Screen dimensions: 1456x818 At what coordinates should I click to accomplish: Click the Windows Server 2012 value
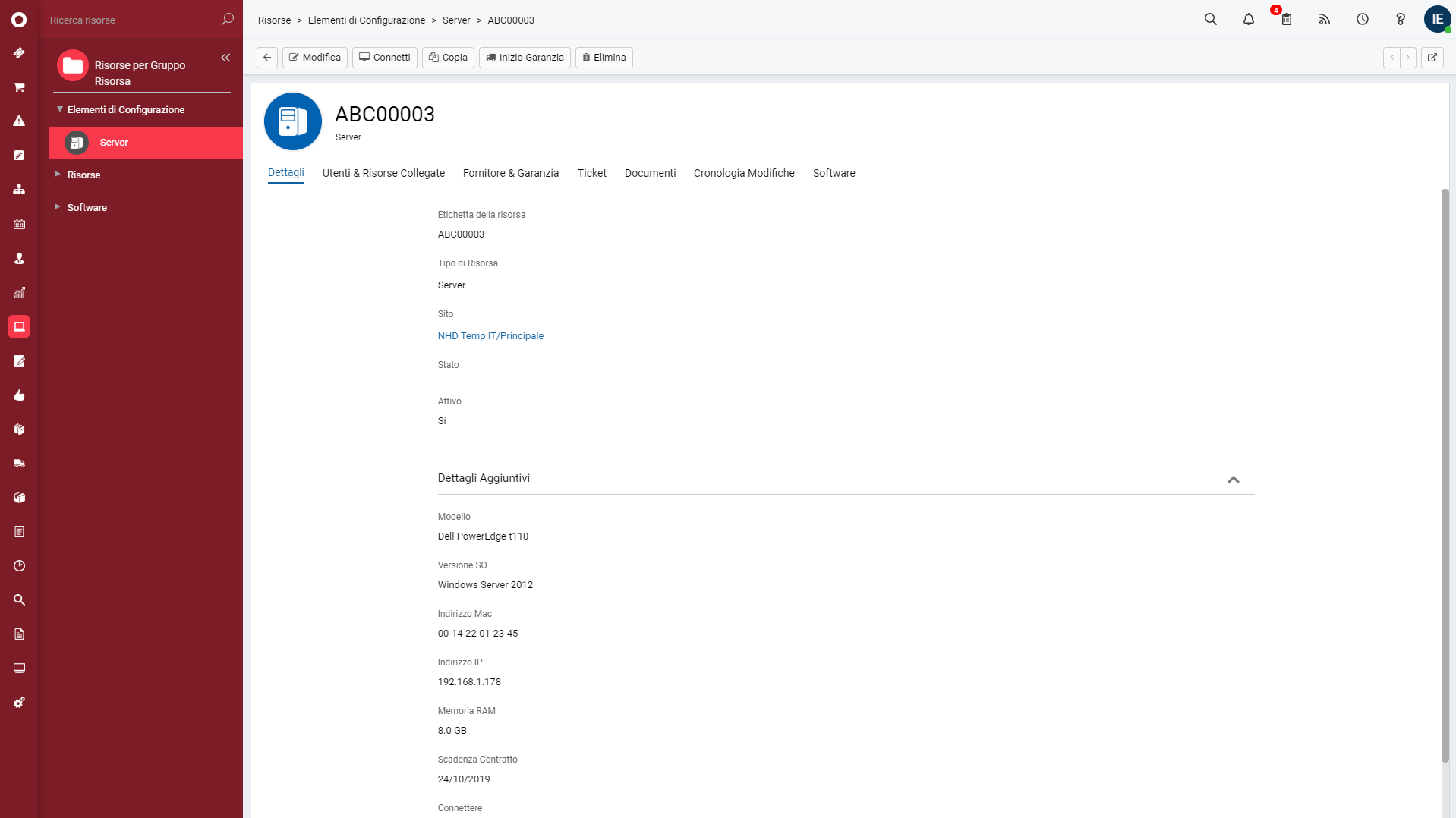point(485,585)
